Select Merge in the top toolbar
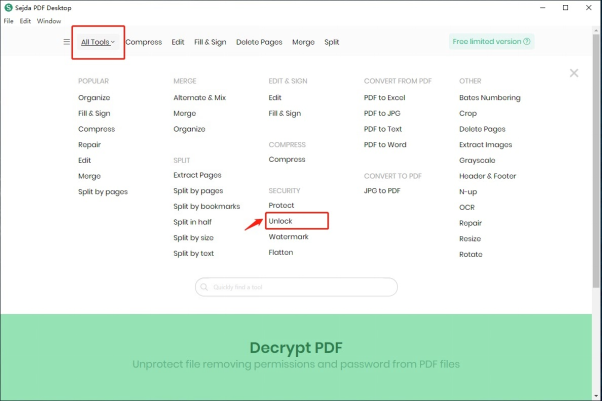 click(303, 42)
